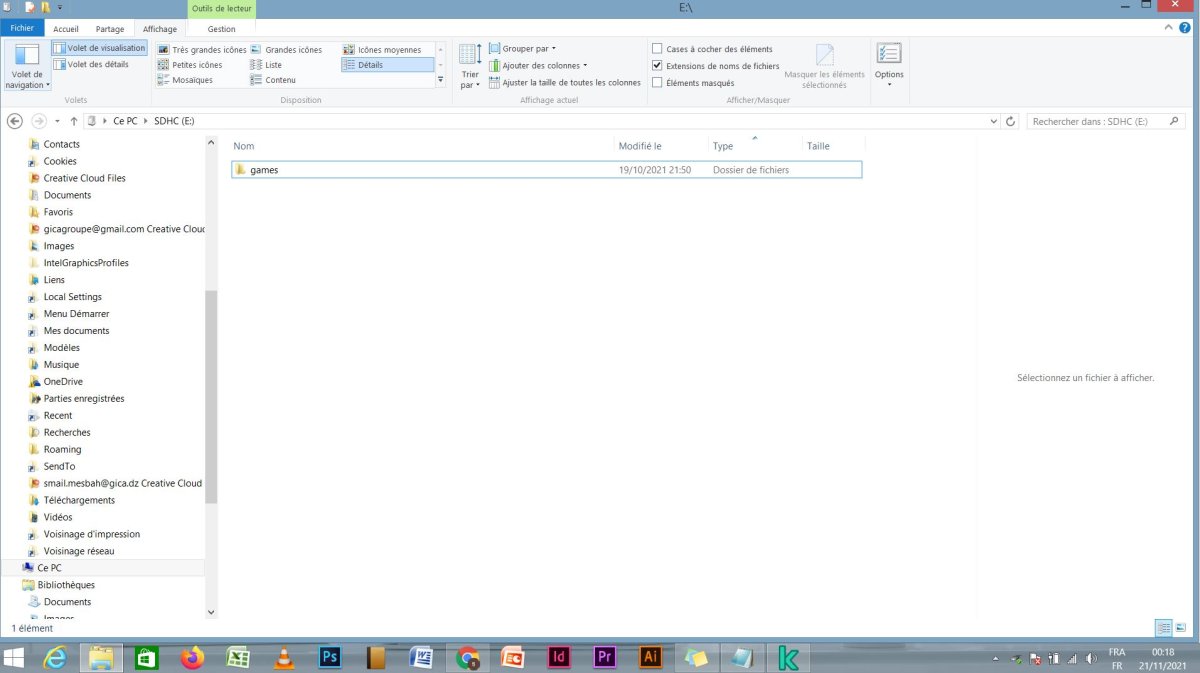Sort by the Nom column header
The width and height of the screenshot is (1200, 673).
point(422,146)
